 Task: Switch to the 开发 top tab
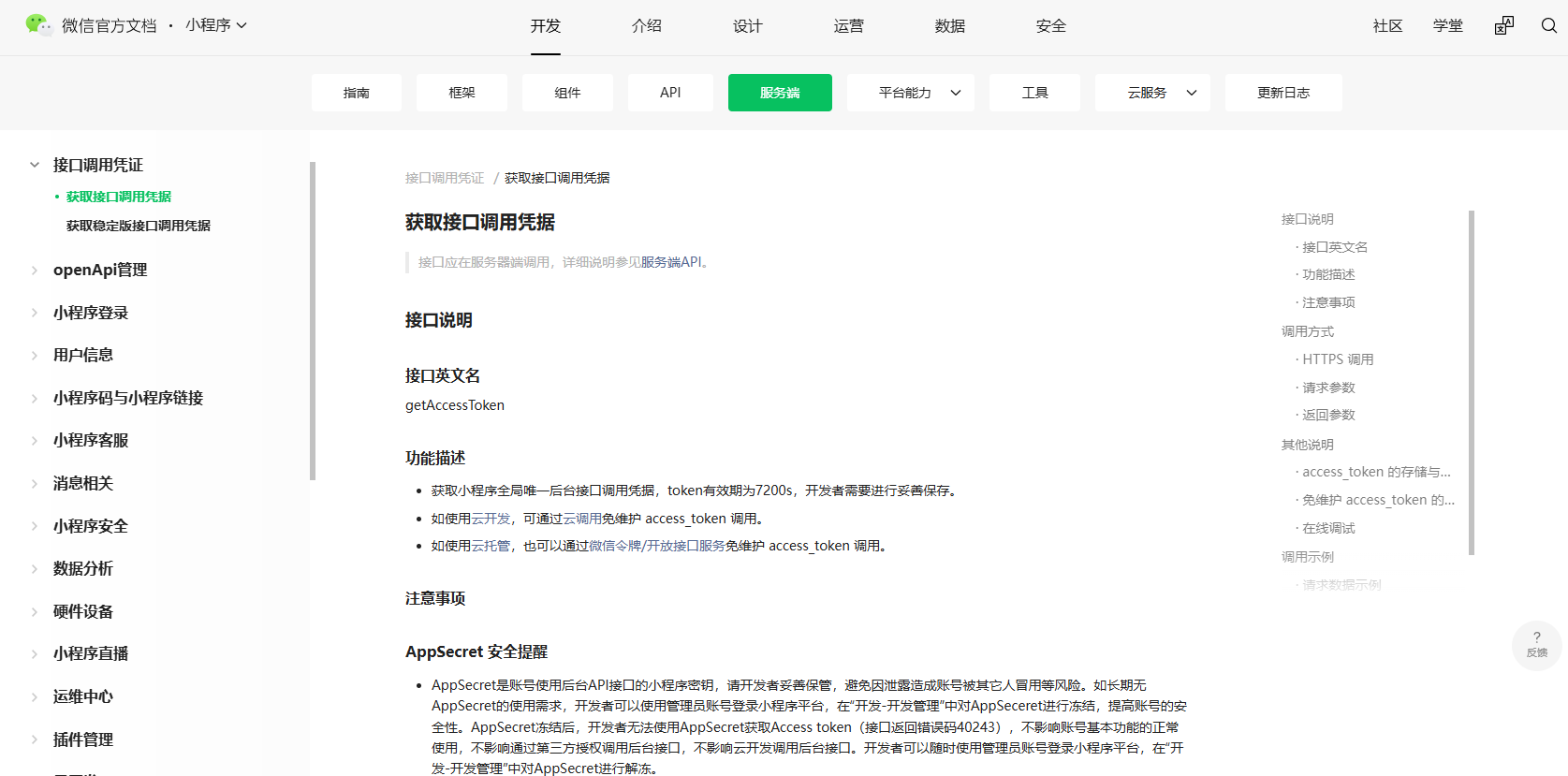tap(546, 26)
